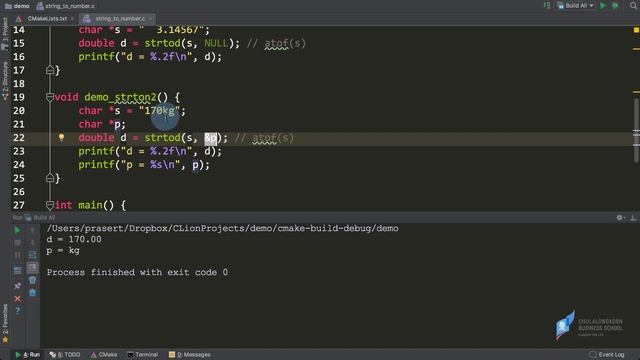640x360 pixels.
Task: Click the down stack trace arrow icon
Action: pos(32,243)
